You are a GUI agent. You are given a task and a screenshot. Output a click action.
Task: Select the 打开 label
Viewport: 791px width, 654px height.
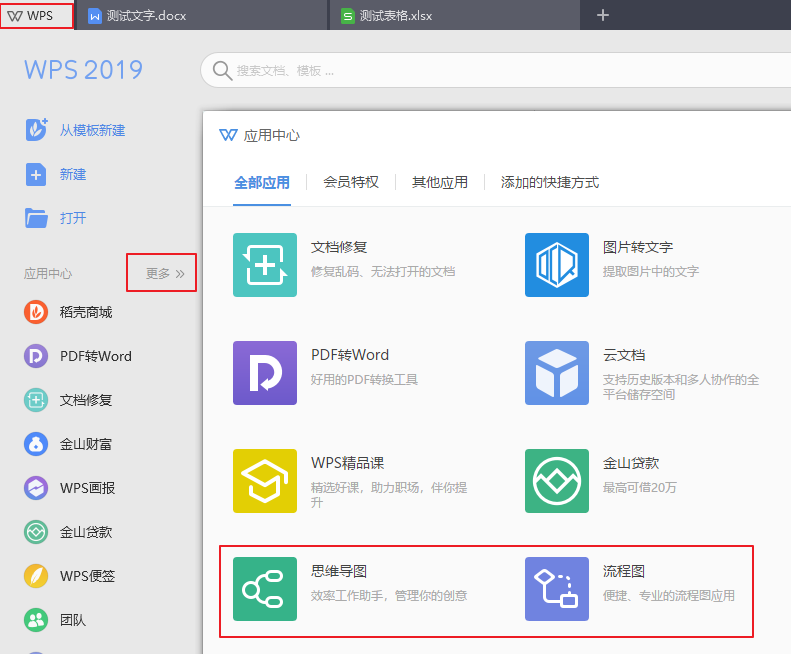point(73,218)
